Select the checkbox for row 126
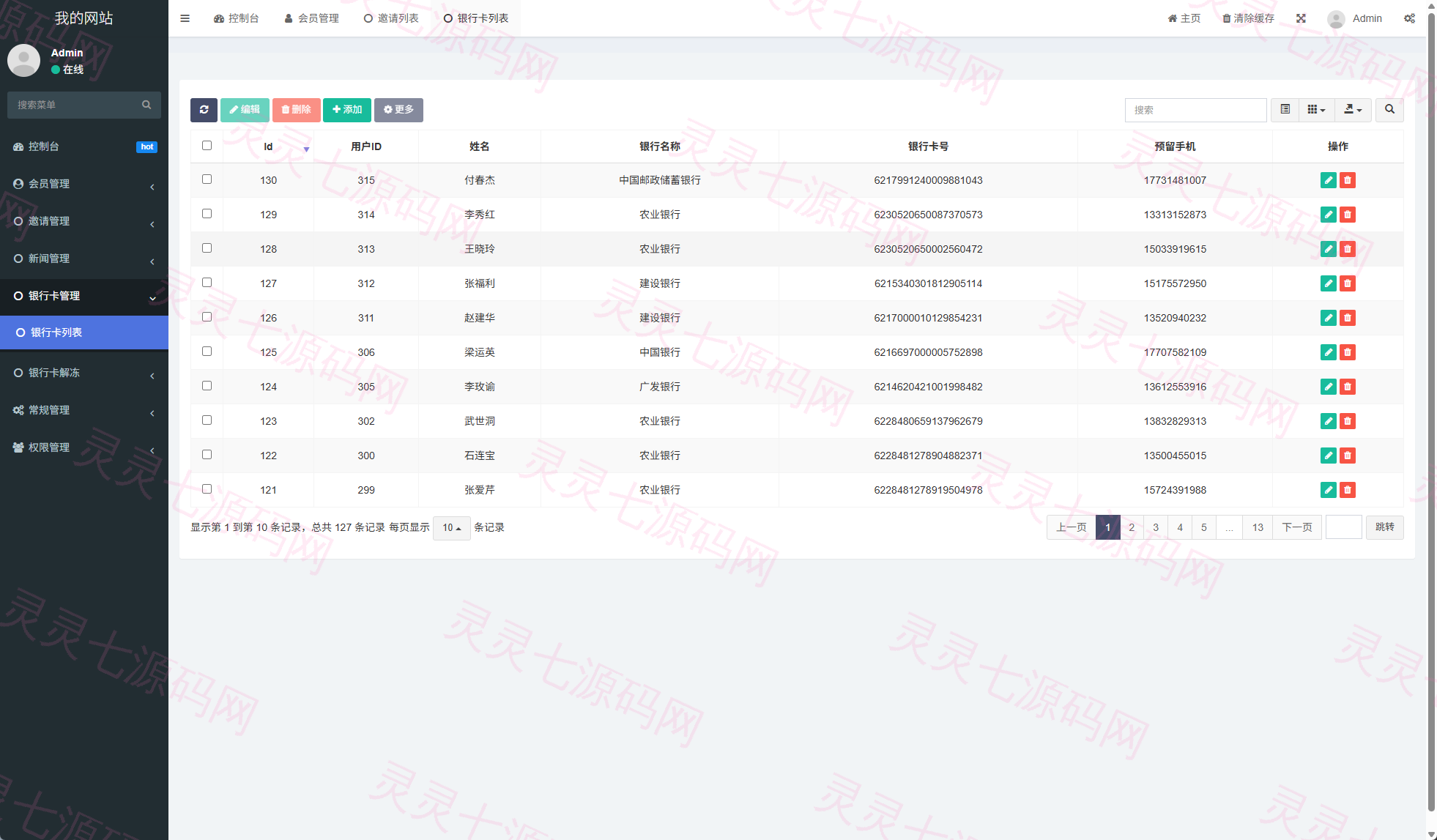 coord(207,317)
